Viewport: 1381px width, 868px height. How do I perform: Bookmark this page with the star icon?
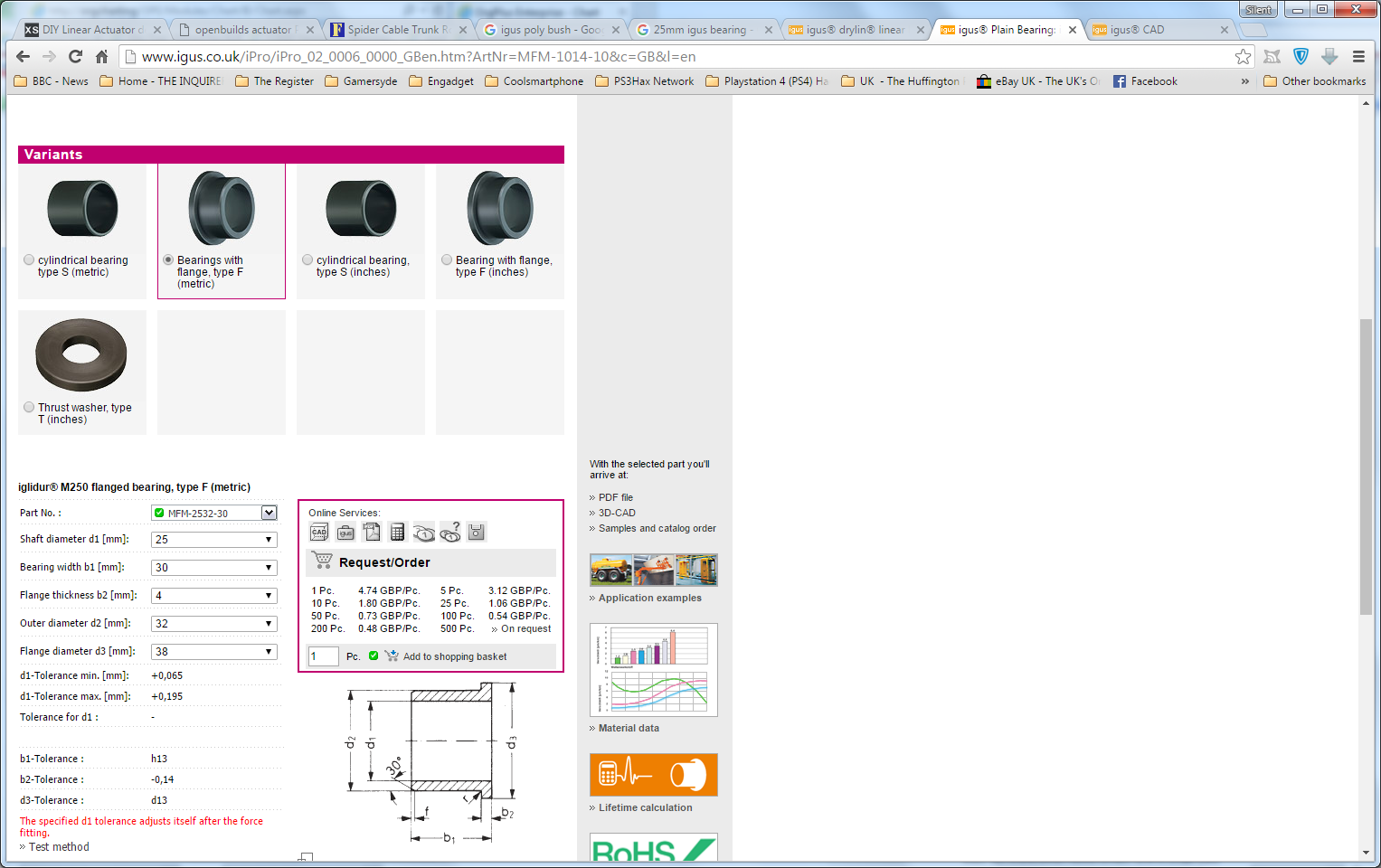pos(1244,56)
